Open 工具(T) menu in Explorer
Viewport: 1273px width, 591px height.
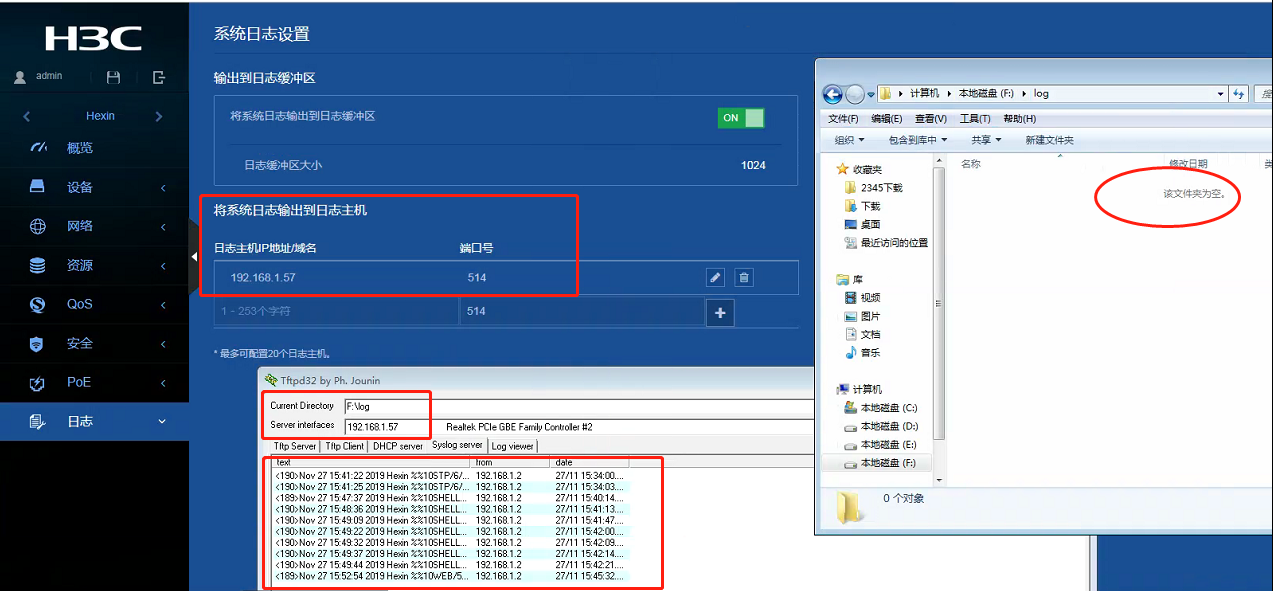pyautogui.click(x=975, y=119)
